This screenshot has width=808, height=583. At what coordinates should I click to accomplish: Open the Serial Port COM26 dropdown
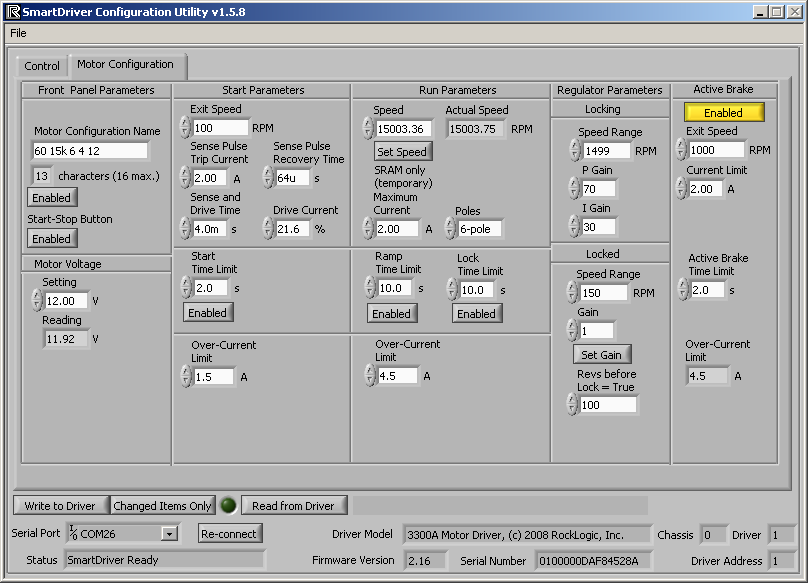tap(169, 534)
